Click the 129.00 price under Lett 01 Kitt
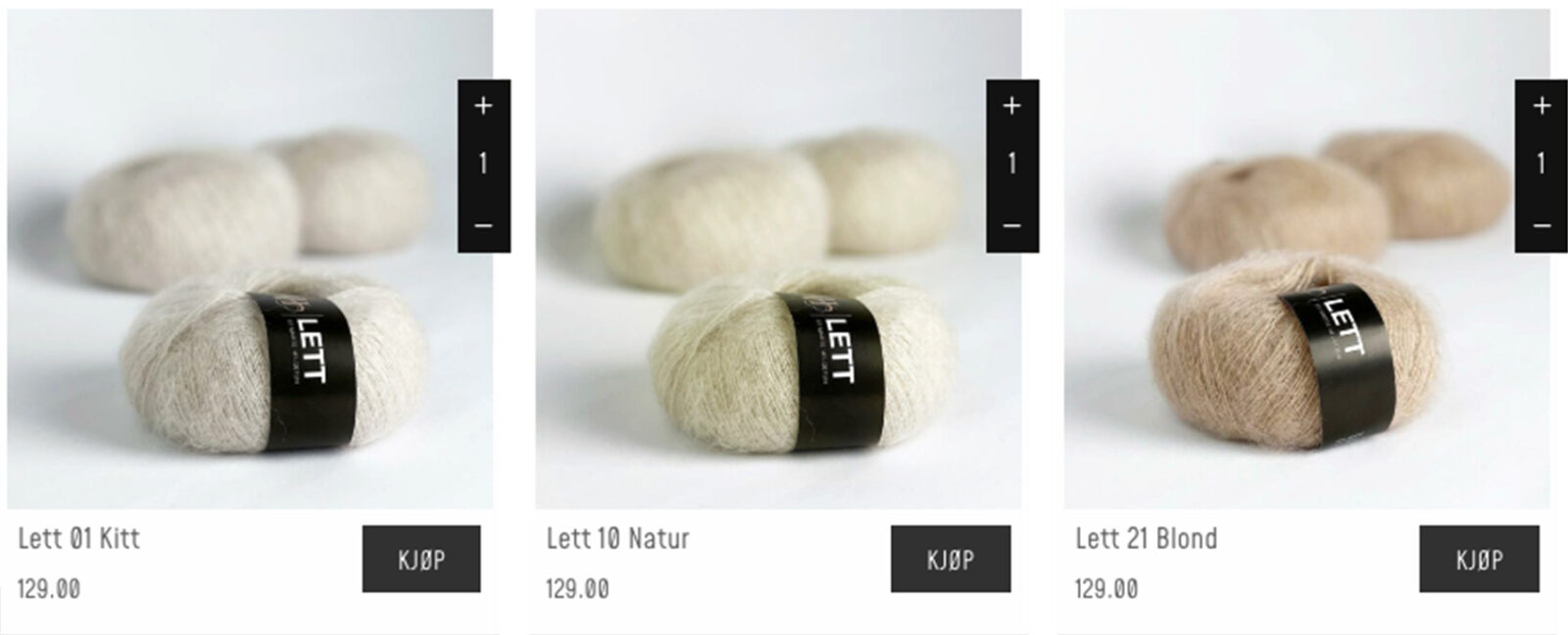This screenshot has height=635, width=1568. tap(49, 589)
